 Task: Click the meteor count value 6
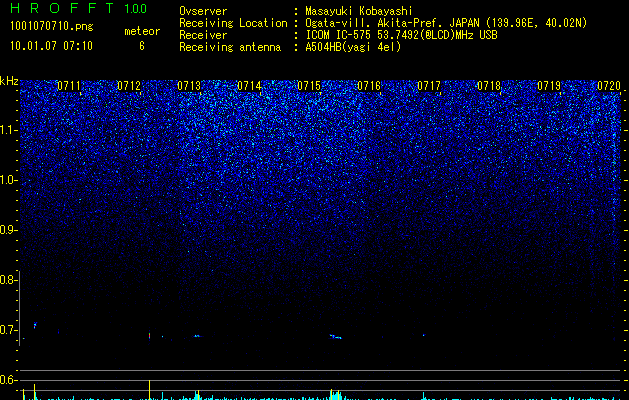coord(142,46)
